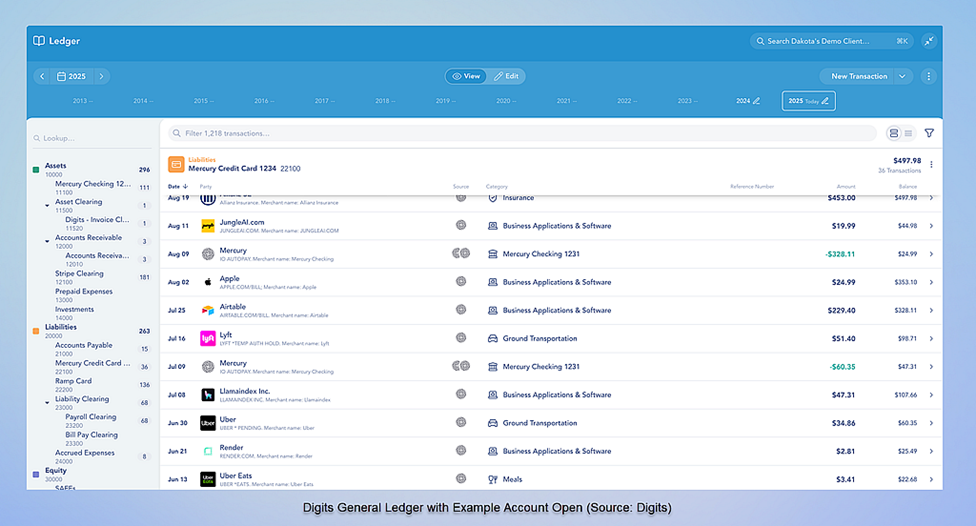Collapse the Accounts Receivable group
This screenshot has width=976, height=526.
(x=47, y=241)
